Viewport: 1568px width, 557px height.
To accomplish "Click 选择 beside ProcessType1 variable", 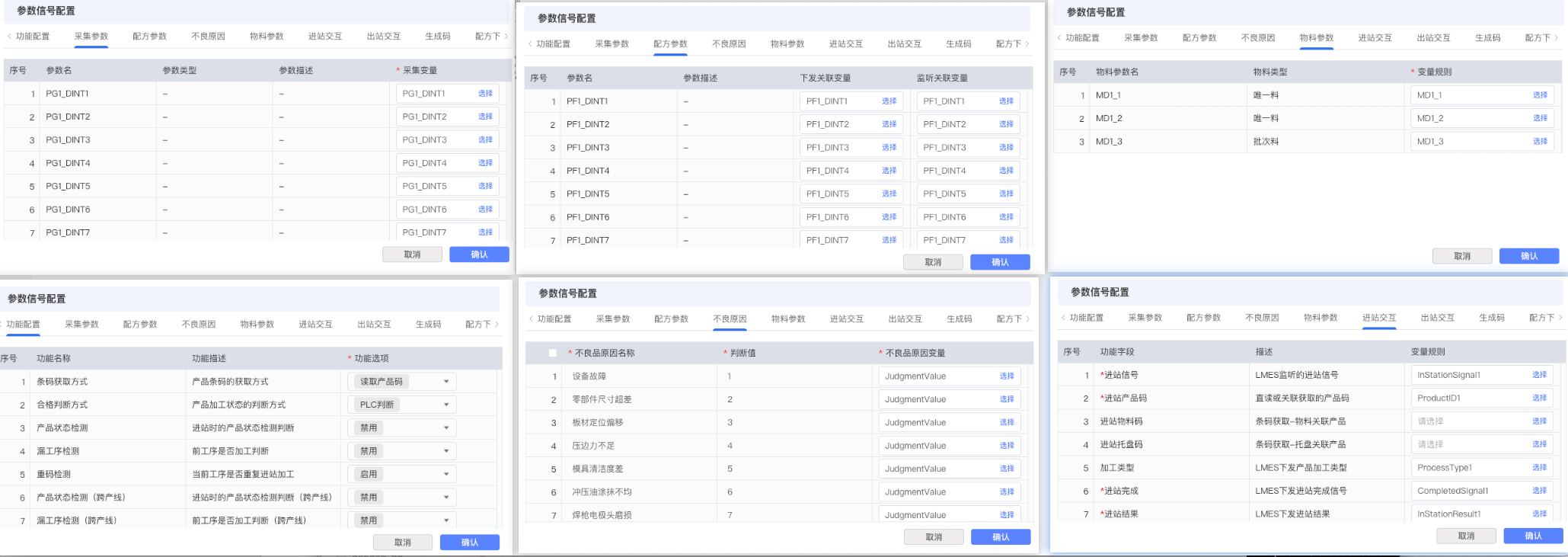I will click(x=1539, y=468).
